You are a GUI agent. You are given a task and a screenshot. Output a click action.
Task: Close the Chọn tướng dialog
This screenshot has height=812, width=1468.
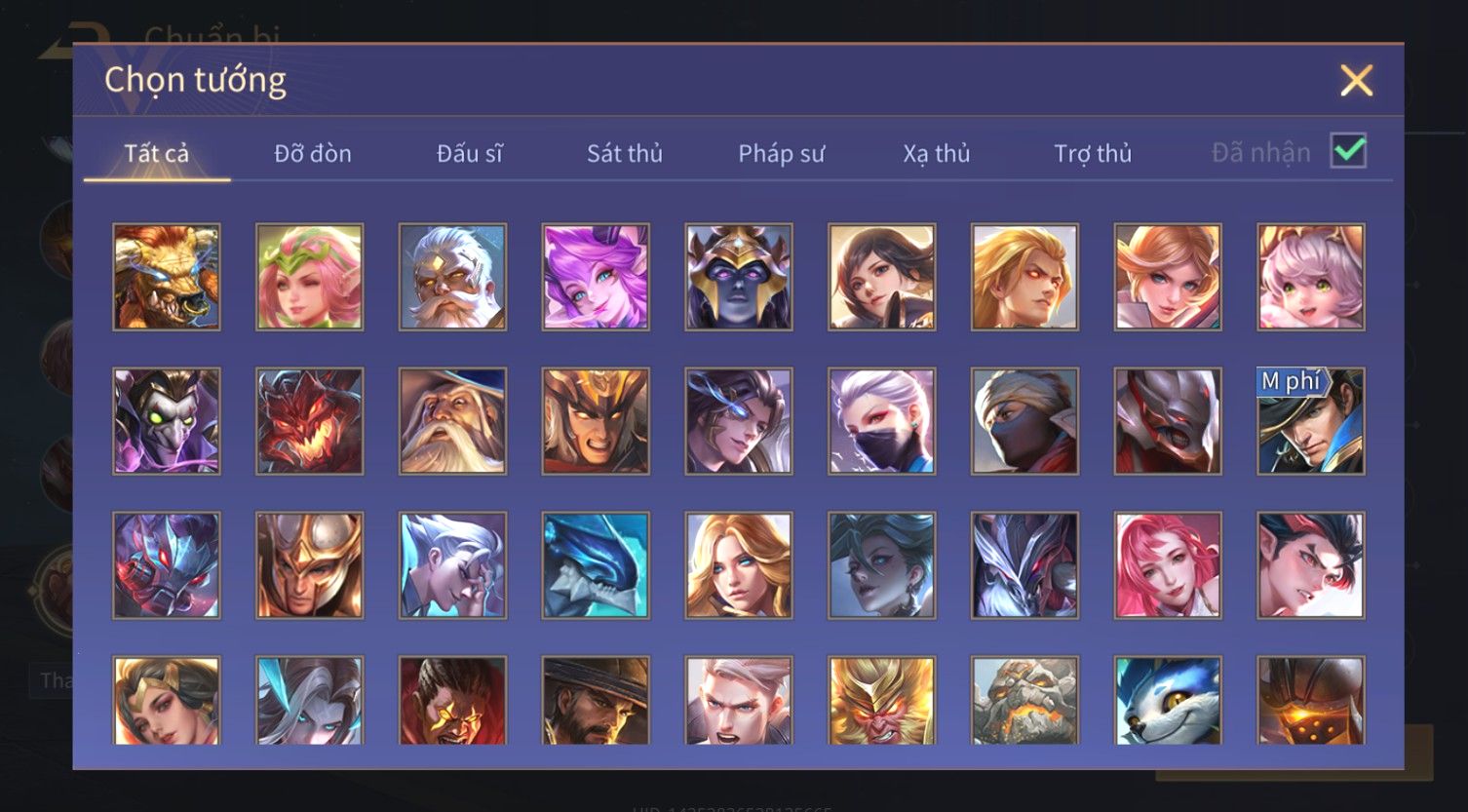click(1356, 80)
